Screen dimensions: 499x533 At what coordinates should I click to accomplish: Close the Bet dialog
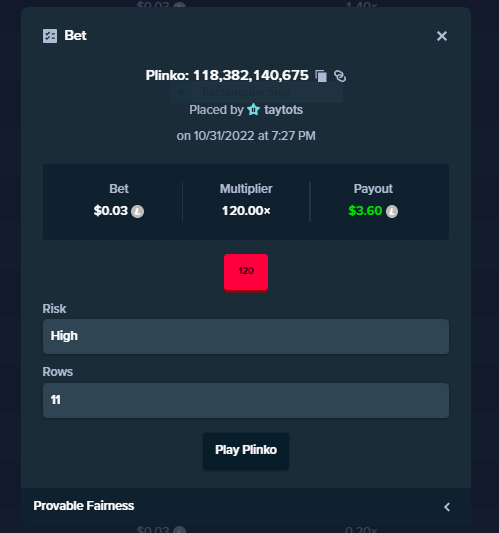click(x=442, y=36)
